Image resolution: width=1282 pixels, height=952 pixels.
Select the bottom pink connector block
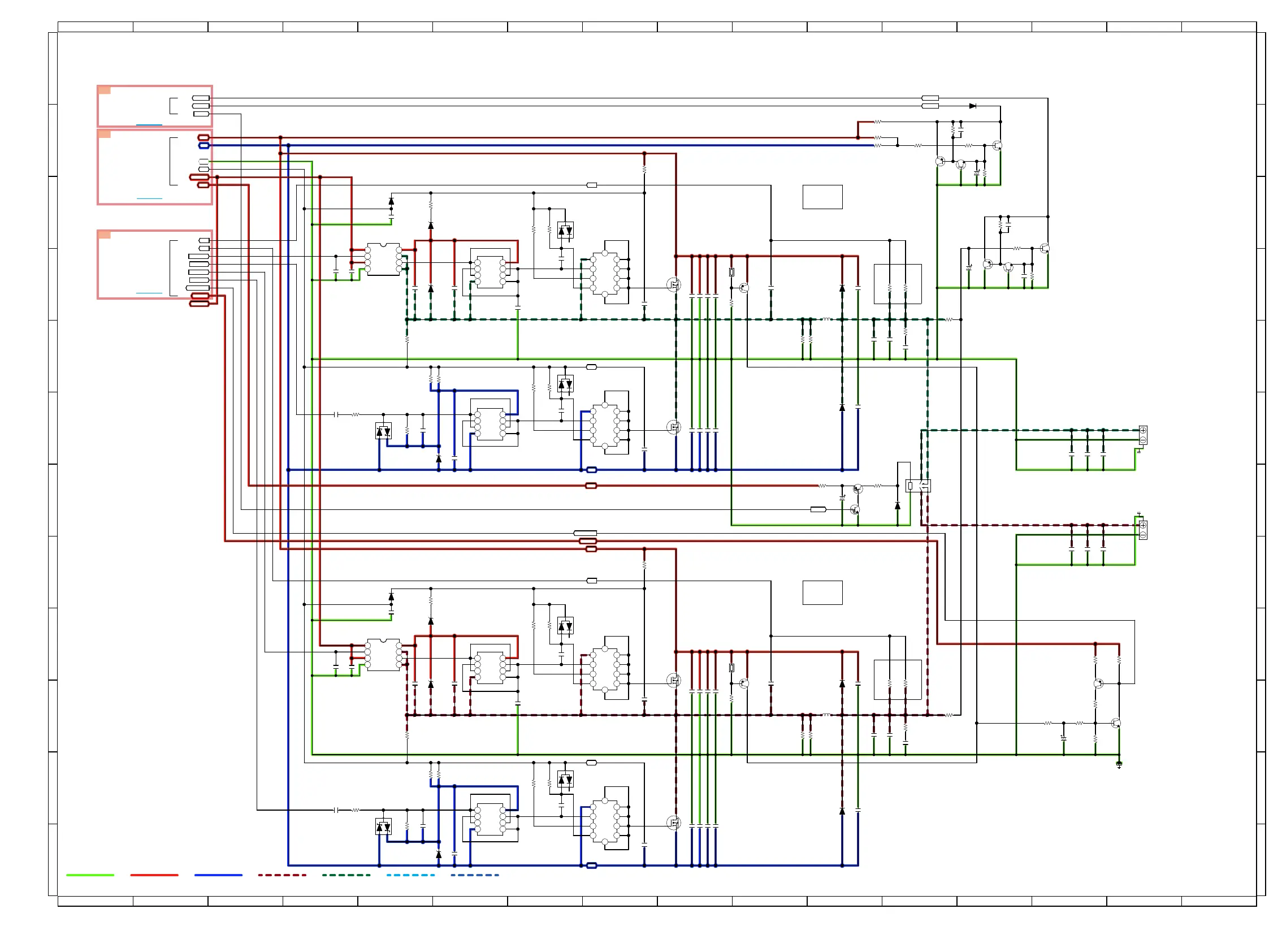[x=155, y=265]
